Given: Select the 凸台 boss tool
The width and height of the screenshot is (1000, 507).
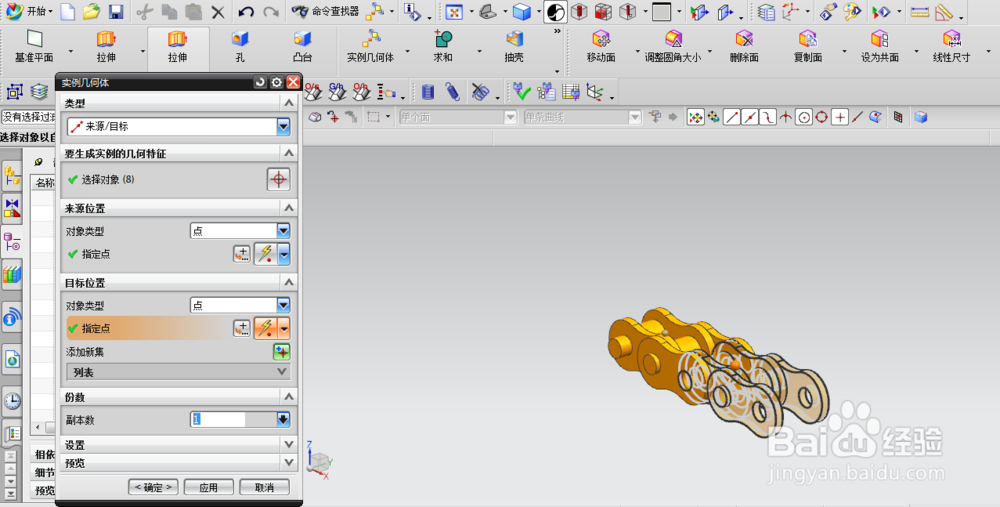Looking at the screenshot, I should 302,46.
